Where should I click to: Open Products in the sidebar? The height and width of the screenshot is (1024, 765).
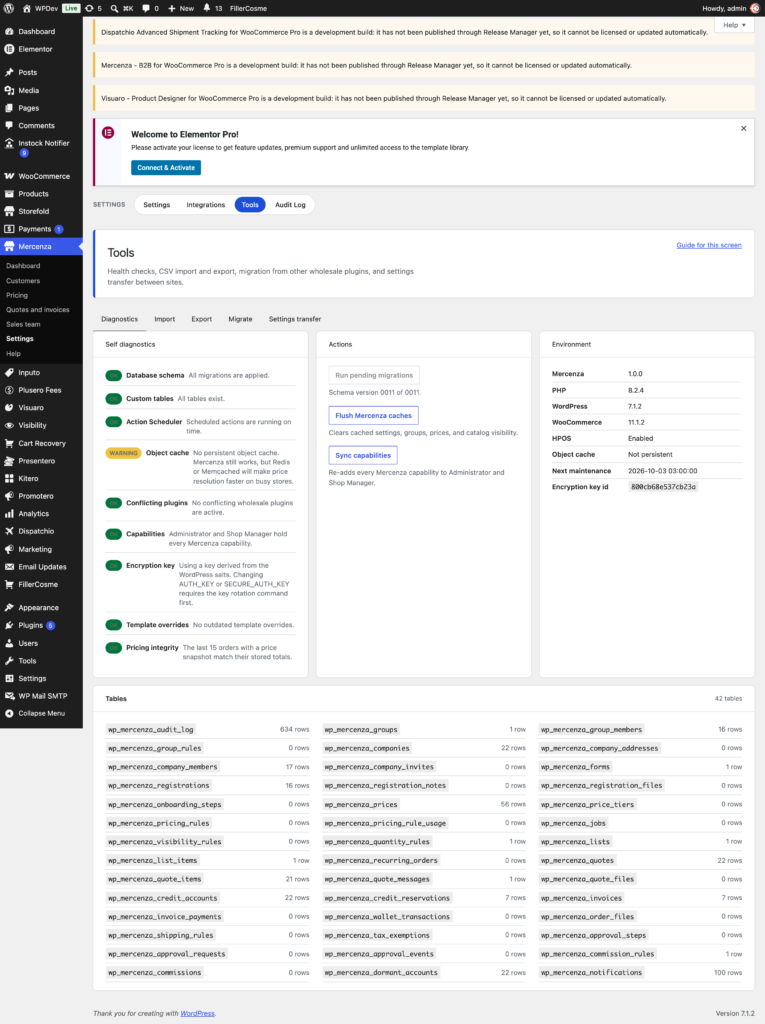click(x=41, y=194)
